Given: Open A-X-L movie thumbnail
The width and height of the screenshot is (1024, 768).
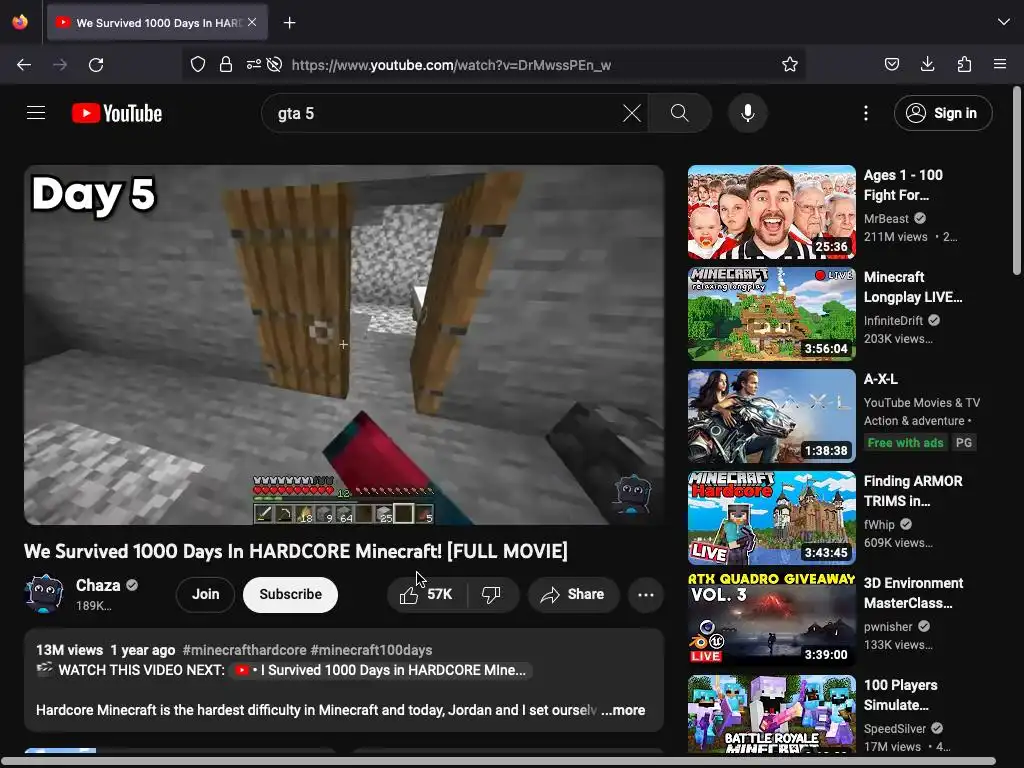Looking at the screenshot, I should pos(771,416).
